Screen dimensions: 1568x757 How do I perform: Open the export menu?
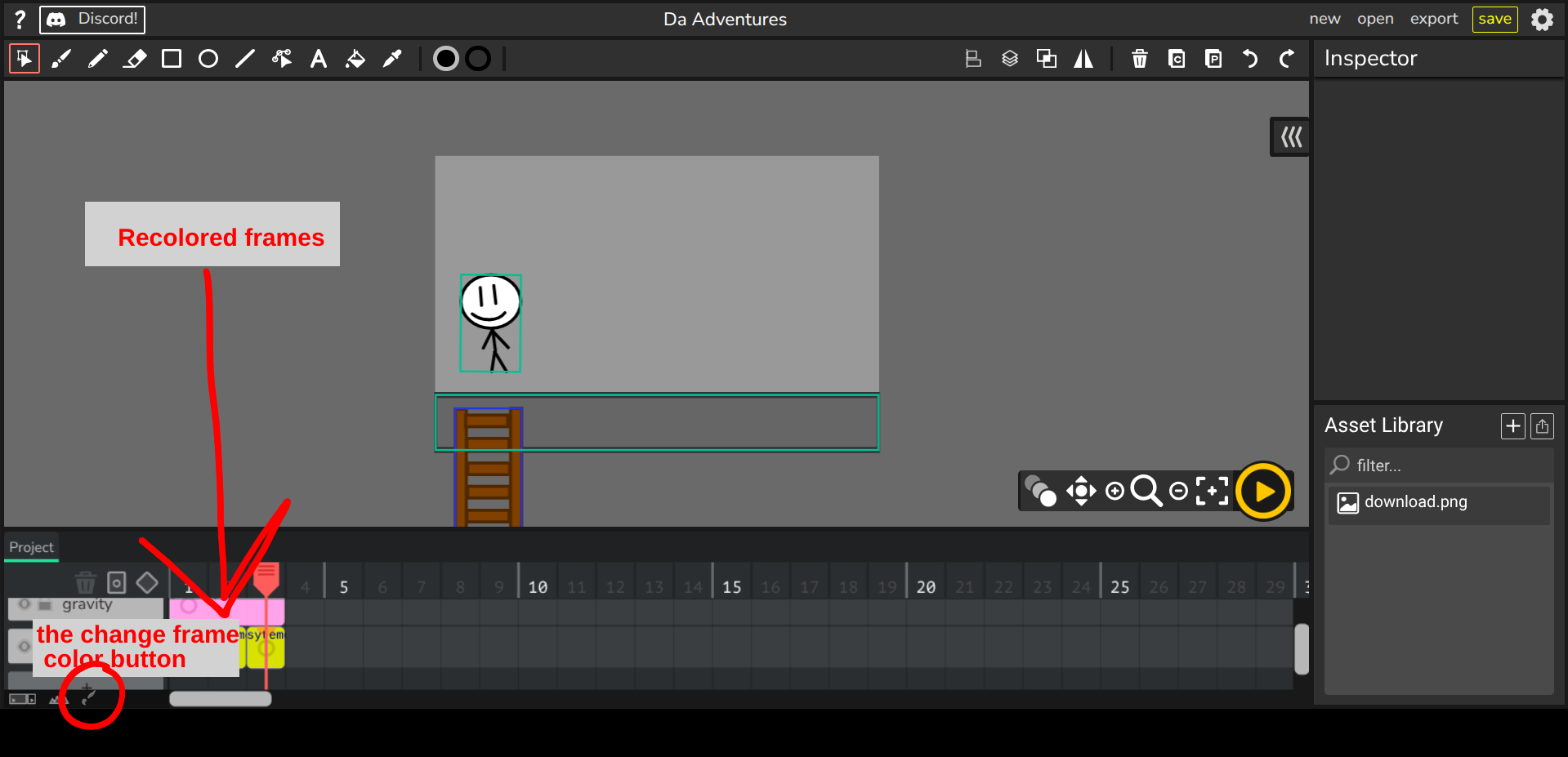(1433, 19)
